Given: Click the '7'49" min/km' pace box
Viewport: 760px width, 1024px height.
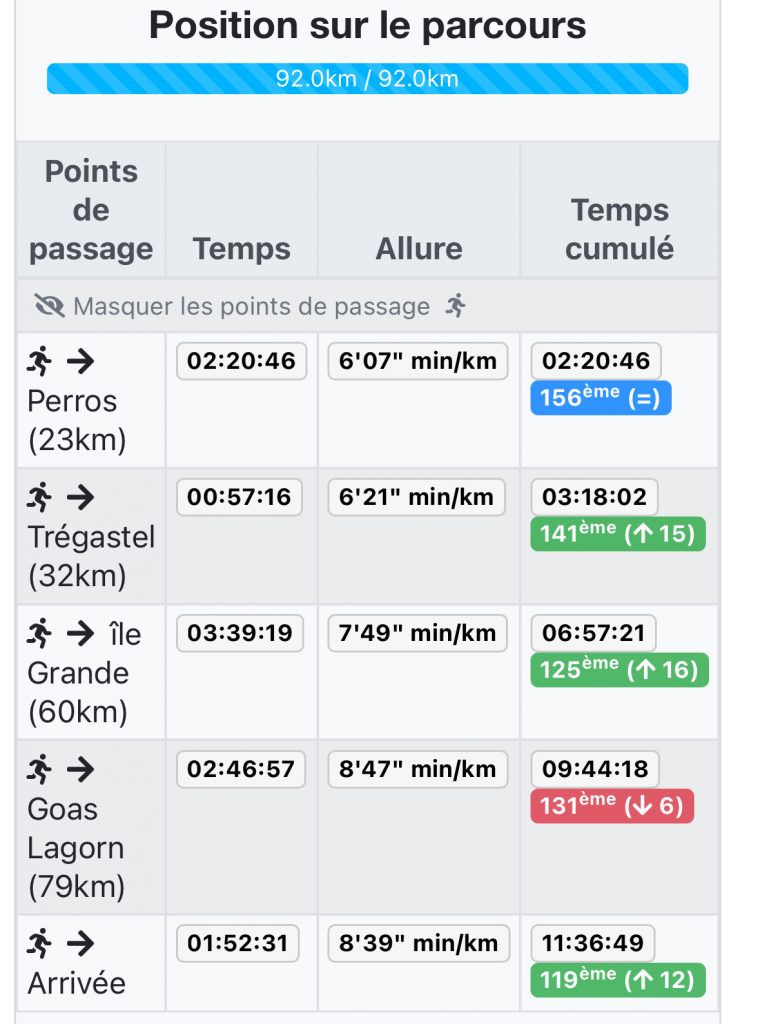Looking at the screenshot, I should coord(418,633).
